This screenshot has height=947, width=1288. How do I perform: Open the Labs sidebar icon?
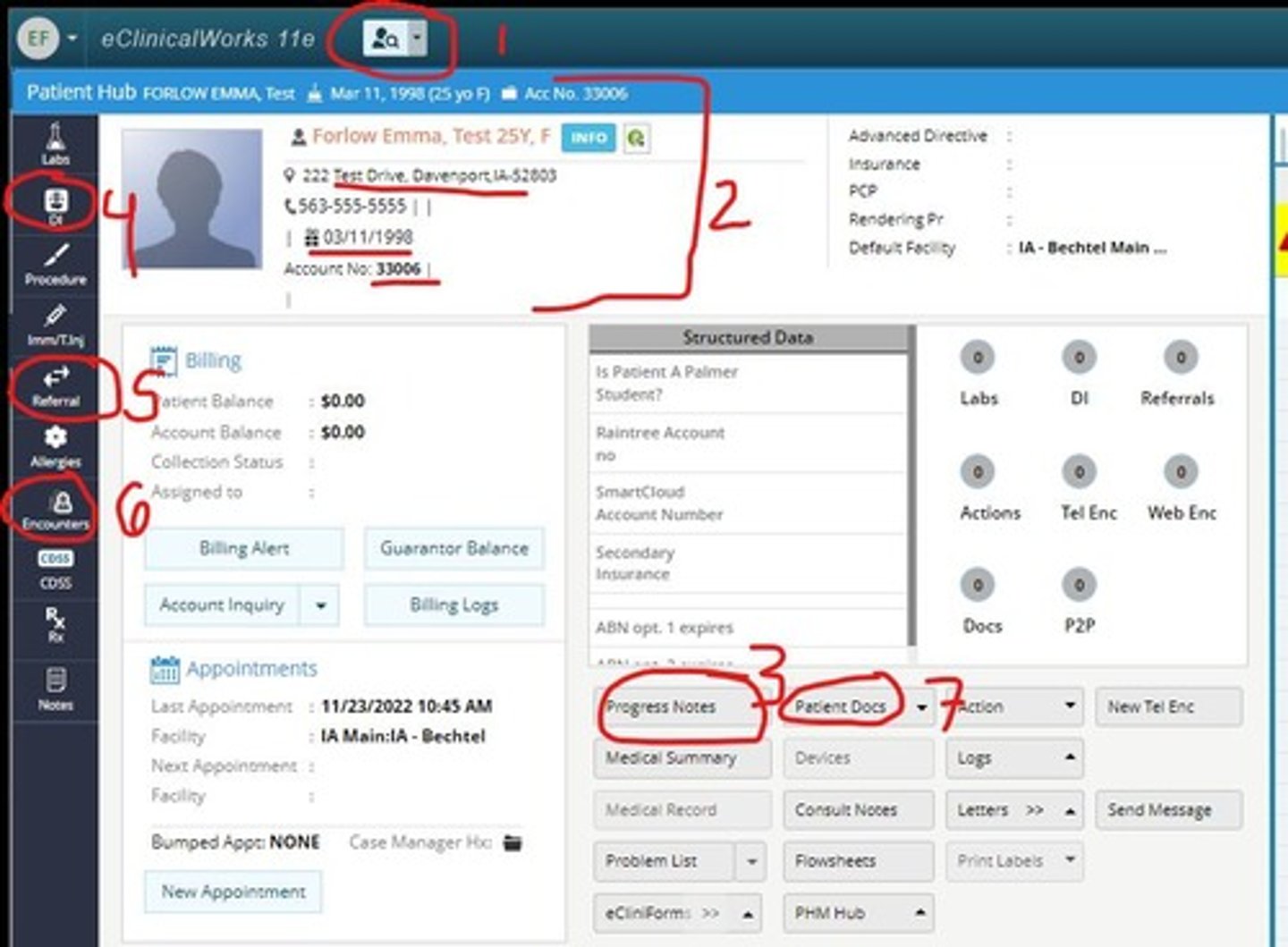[55, 142]
